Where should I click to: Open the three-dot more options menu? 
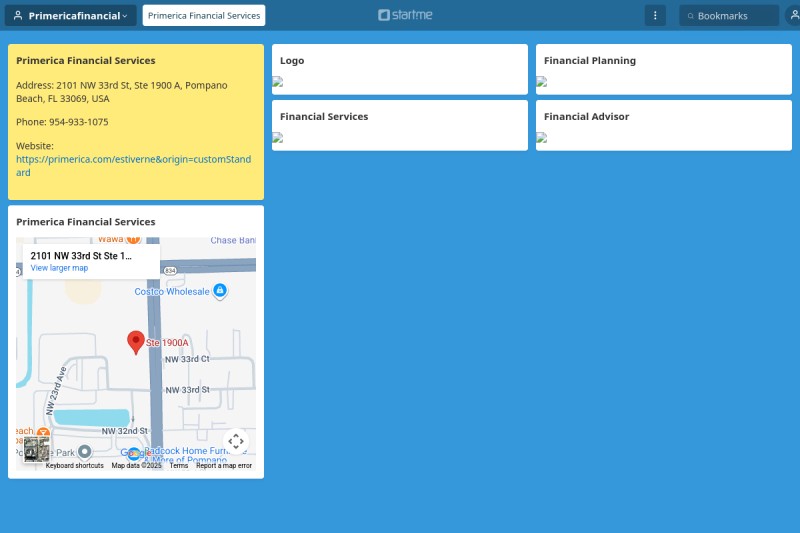(655, 15)
